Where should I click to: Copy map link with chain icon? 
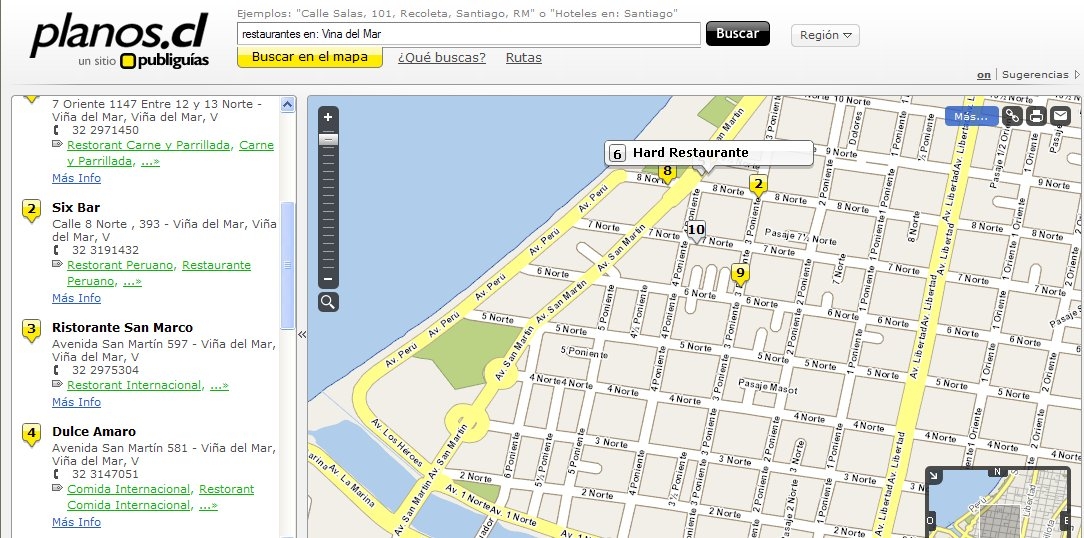[x=1012, y=116]
